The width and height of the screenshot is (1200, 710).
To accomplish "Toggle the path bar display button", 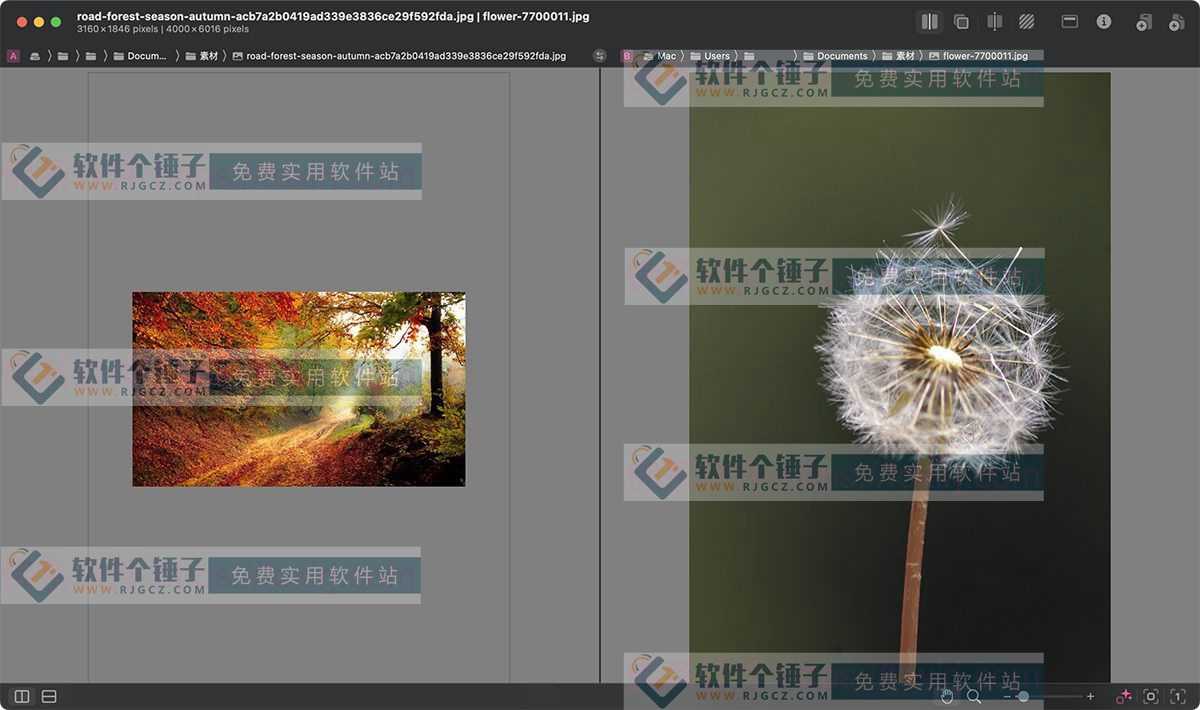I will tap(1069, 21).
